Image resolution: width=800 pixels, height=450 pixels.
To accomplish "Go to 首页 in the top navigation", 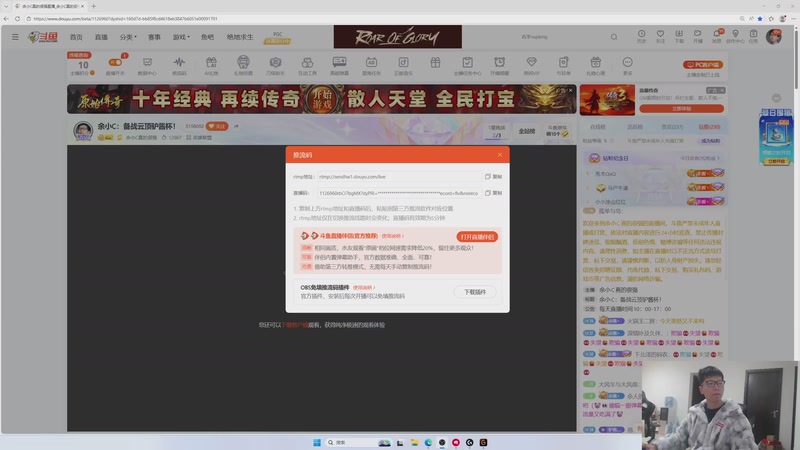I will point(76,37).
